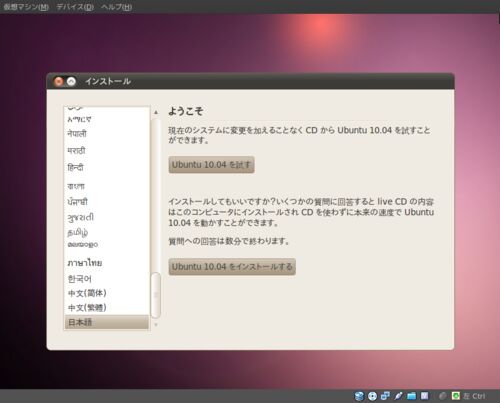Close the インストール window

[x=59, y=81]
